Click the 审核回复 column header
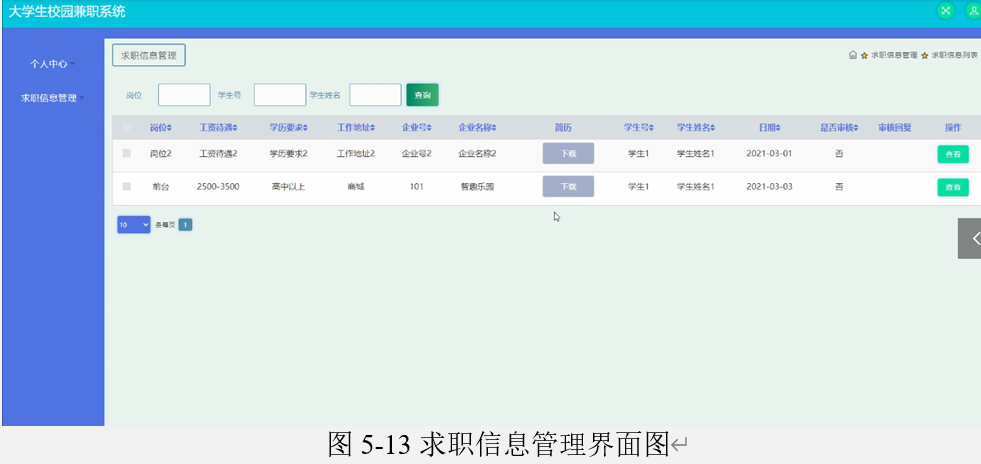The width and height of the screenshot is (981, 464). [x=895, y=128]
